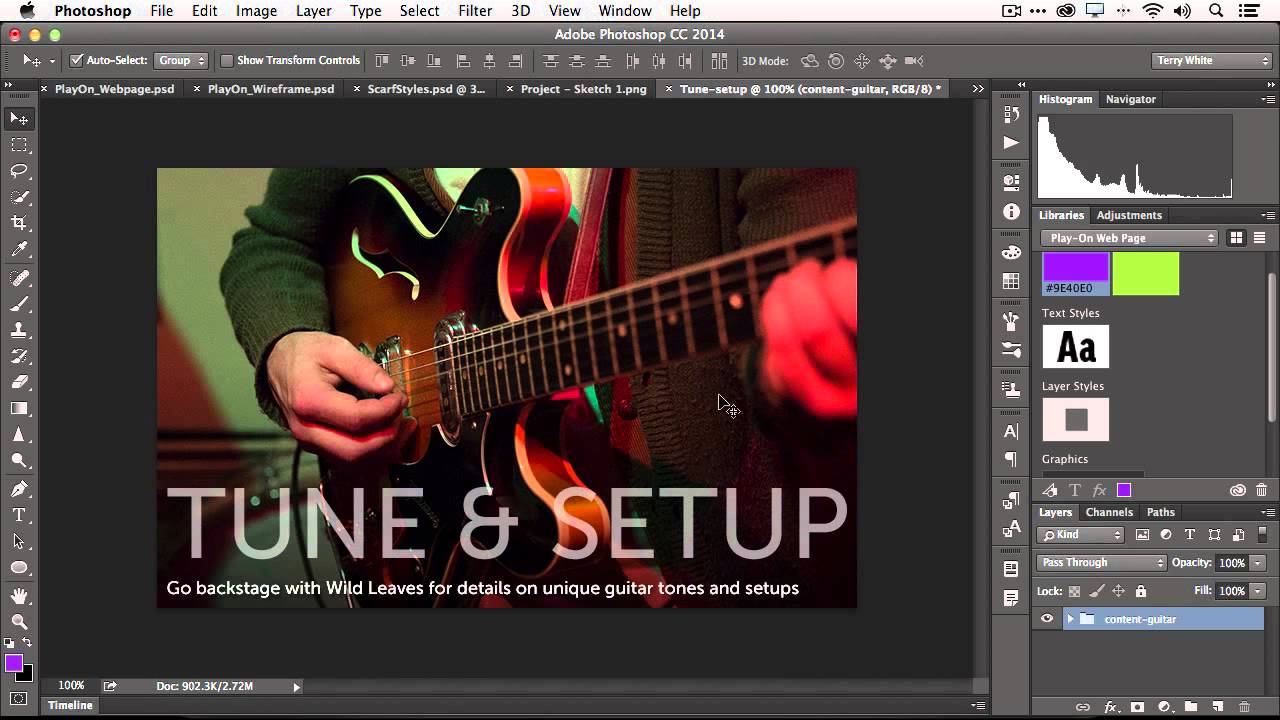
Task: Open the Play-On Web Page library dropdown
Action: [x=1129, y=238]
